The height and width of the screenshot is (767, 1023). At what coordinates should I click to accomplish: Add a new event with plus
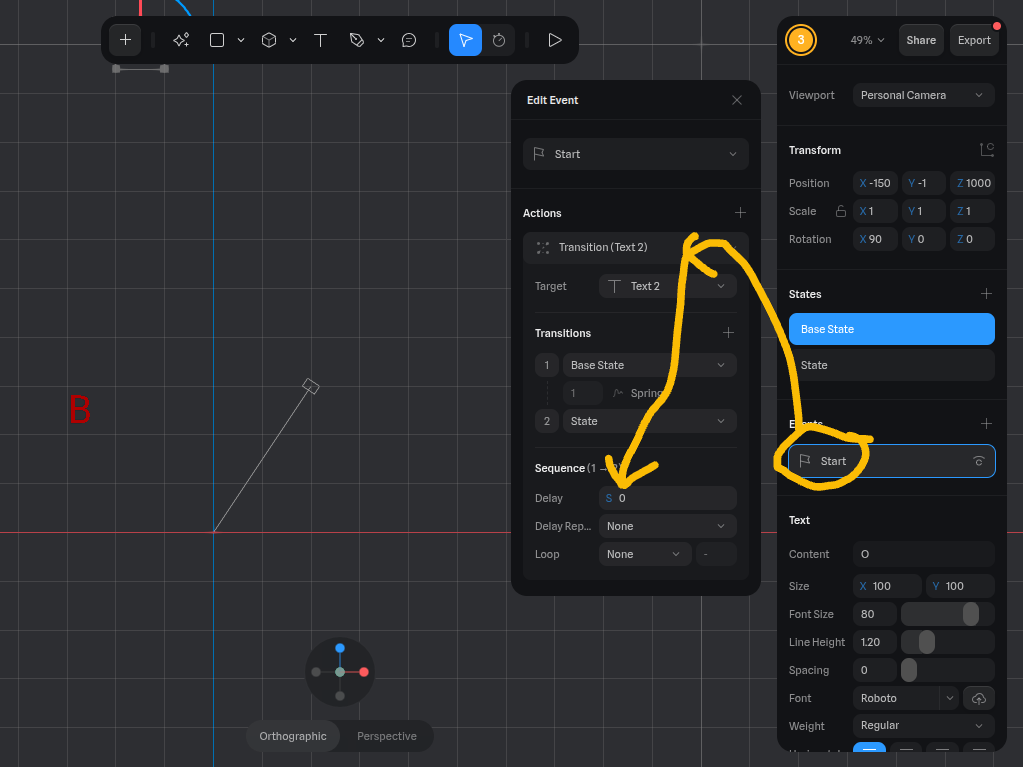pyautogui.click(x=986, y=424)
